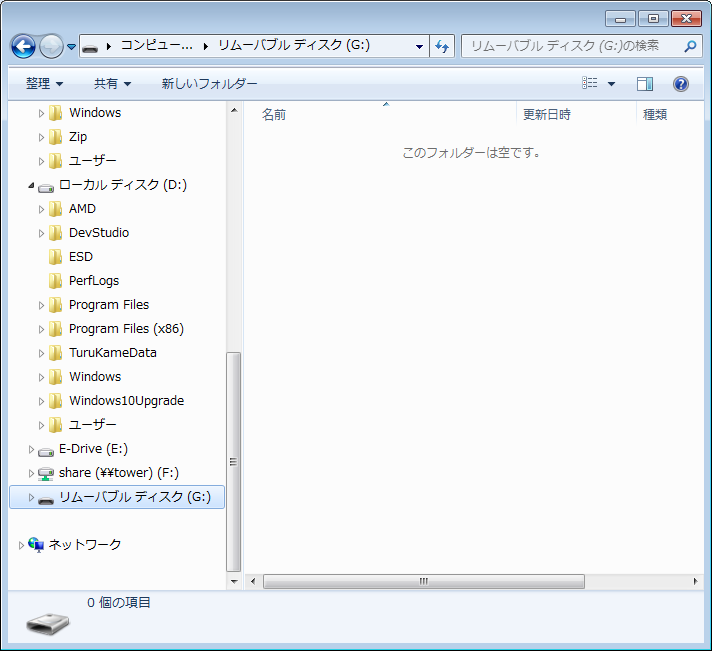Click the magnifier icon in search box
The image size is (712, 651).
tap(690, 46)
